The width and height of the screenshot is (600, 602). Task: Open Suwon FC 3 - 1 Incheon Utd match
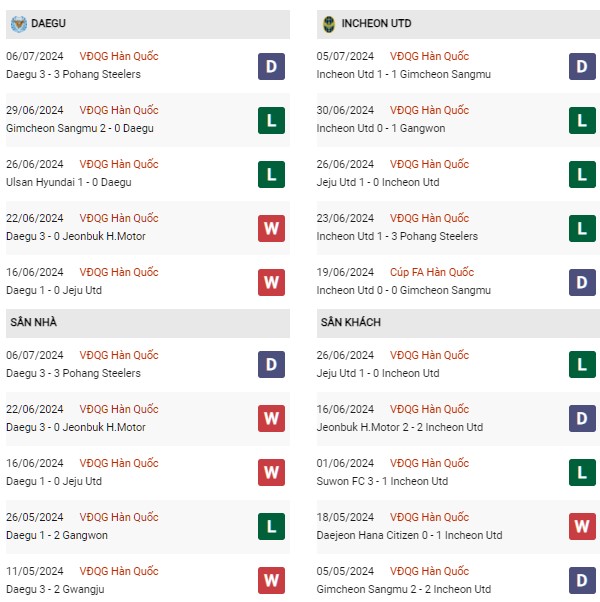(458, 473)
